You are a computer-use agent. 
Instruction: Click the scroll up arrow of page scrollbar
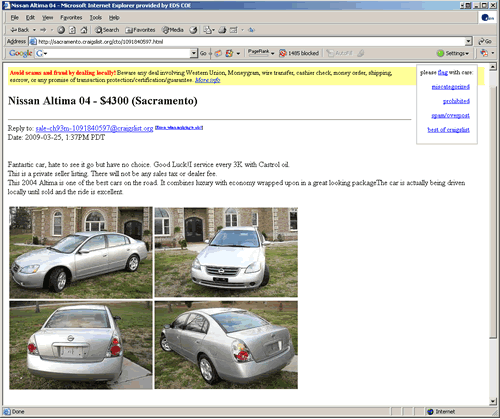[x=493, y=67]
